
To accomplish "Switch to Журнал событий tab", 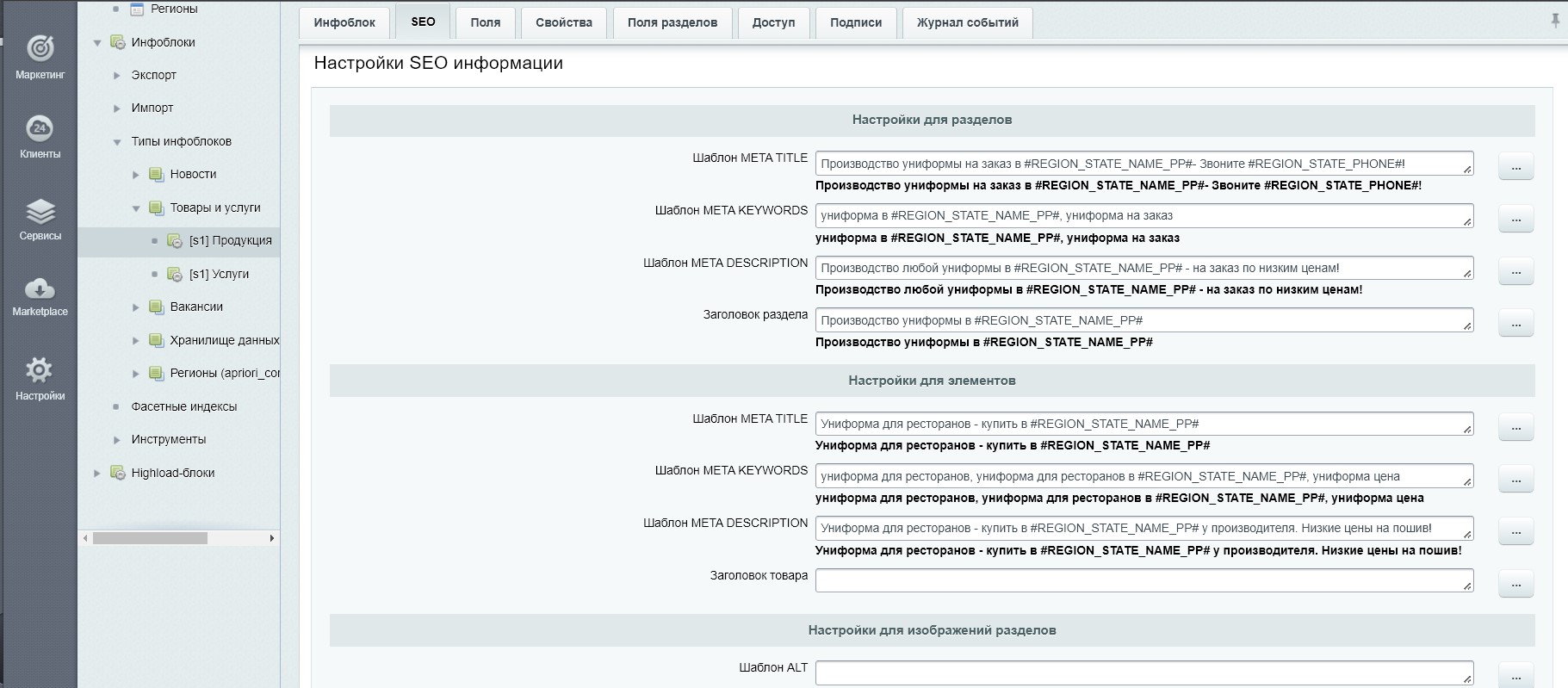I will point(967,22).
